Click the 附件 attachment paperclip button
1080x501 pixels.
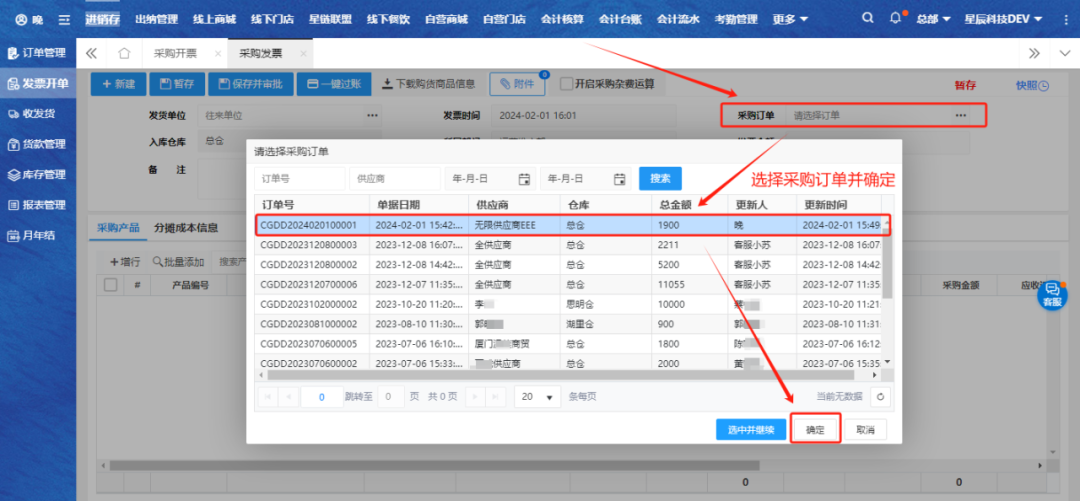point(517,85)
